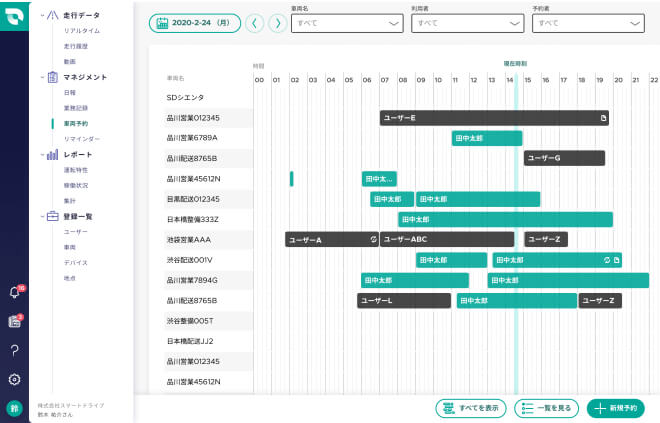Collapse the 走行データ menu section
Screen dimensions: 660x423
pos(41,16)
